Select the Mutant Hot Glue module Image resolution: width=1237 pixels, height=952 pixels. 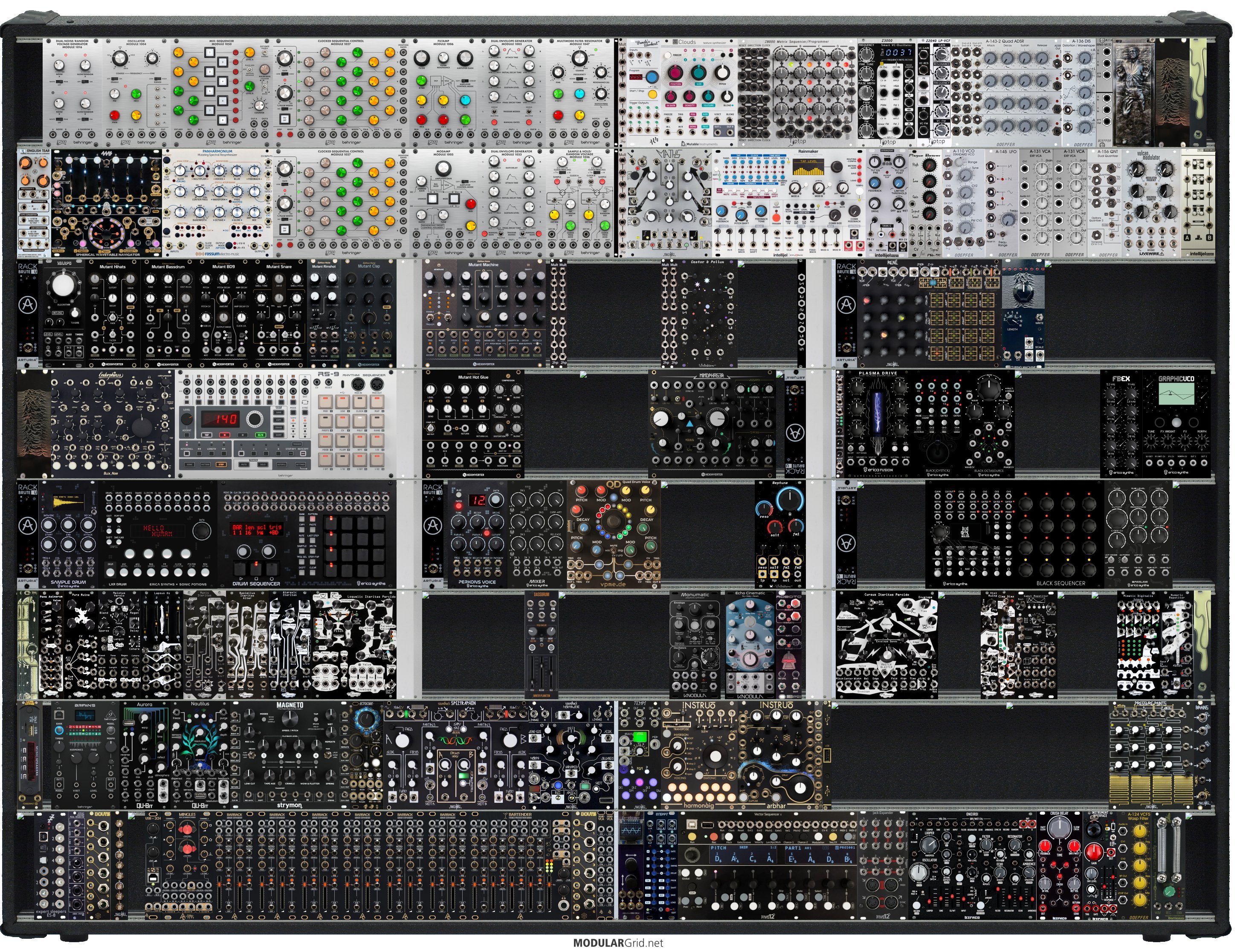[472, 425]
